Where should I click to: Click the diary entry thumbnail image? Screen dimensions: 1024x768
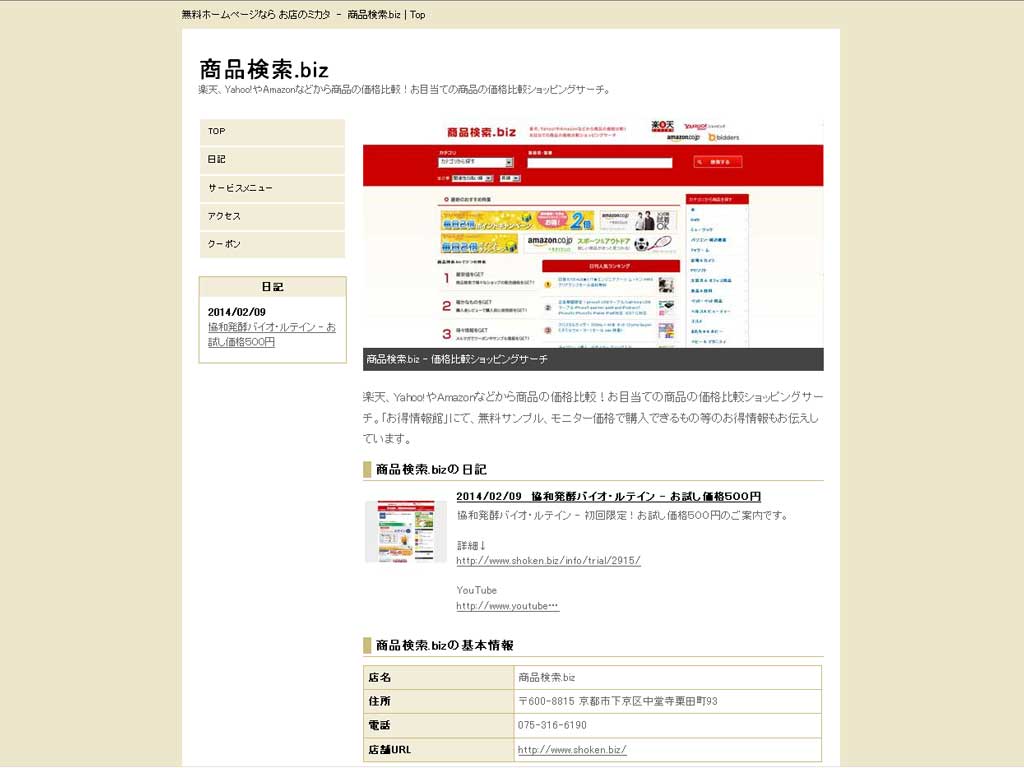[406, 532]
